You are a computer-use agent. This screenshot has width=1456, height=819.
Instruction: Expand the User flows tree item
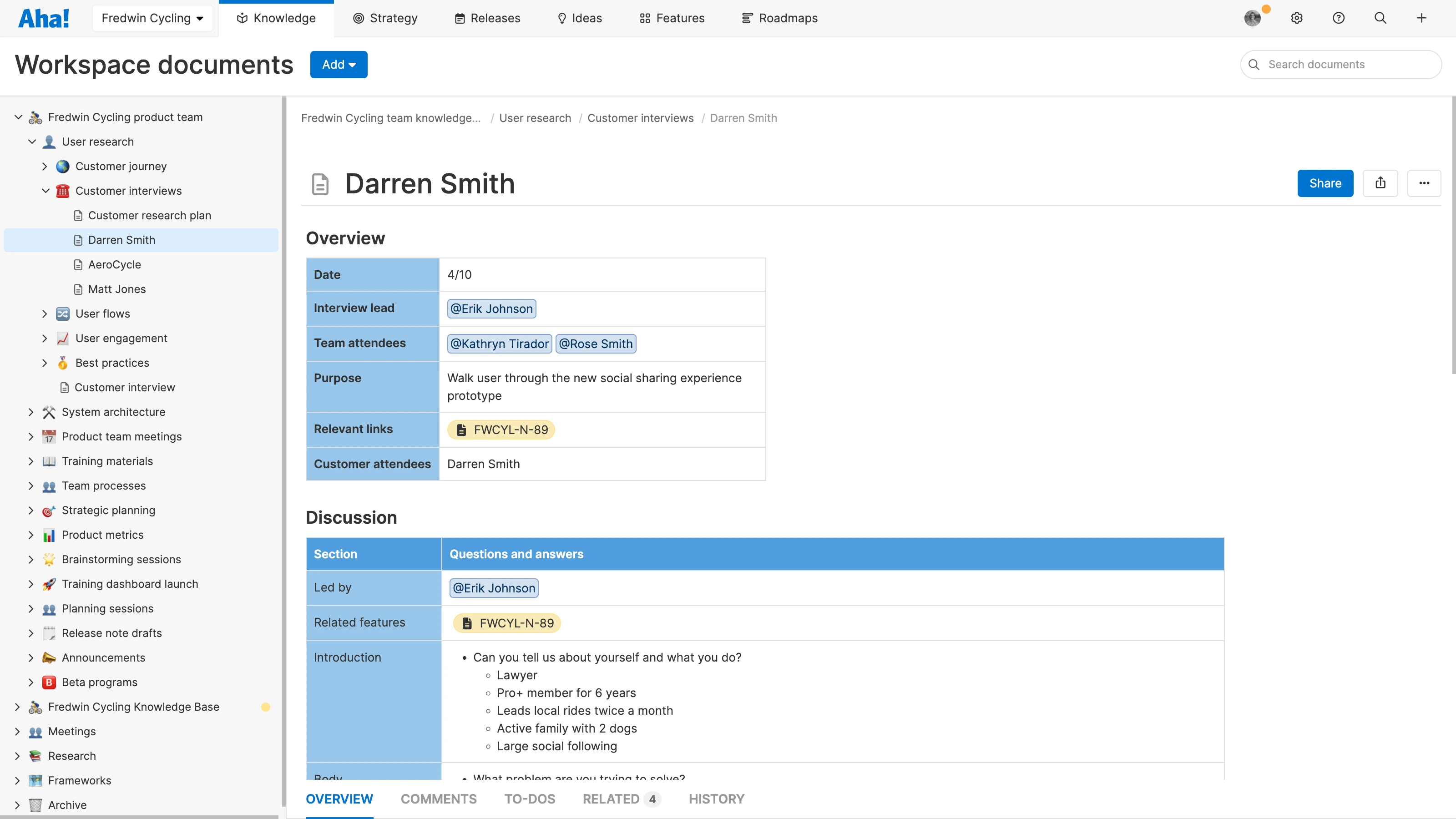[x=45, y=313]
